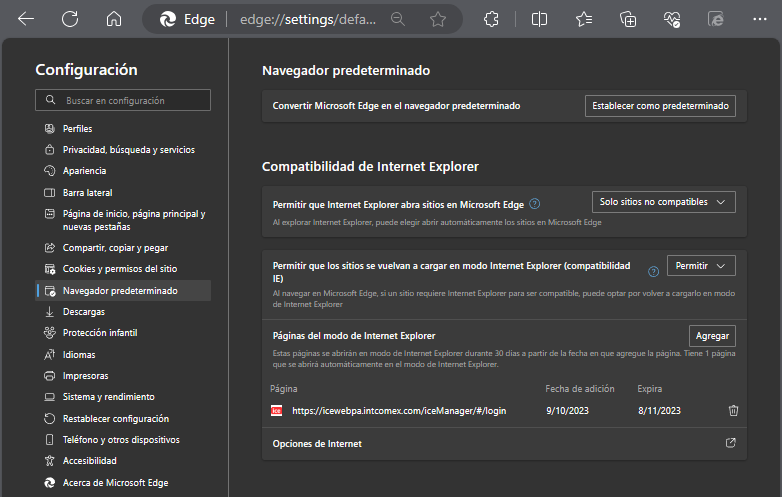Open Compartir, copiar y pegar

click(124, 248)
